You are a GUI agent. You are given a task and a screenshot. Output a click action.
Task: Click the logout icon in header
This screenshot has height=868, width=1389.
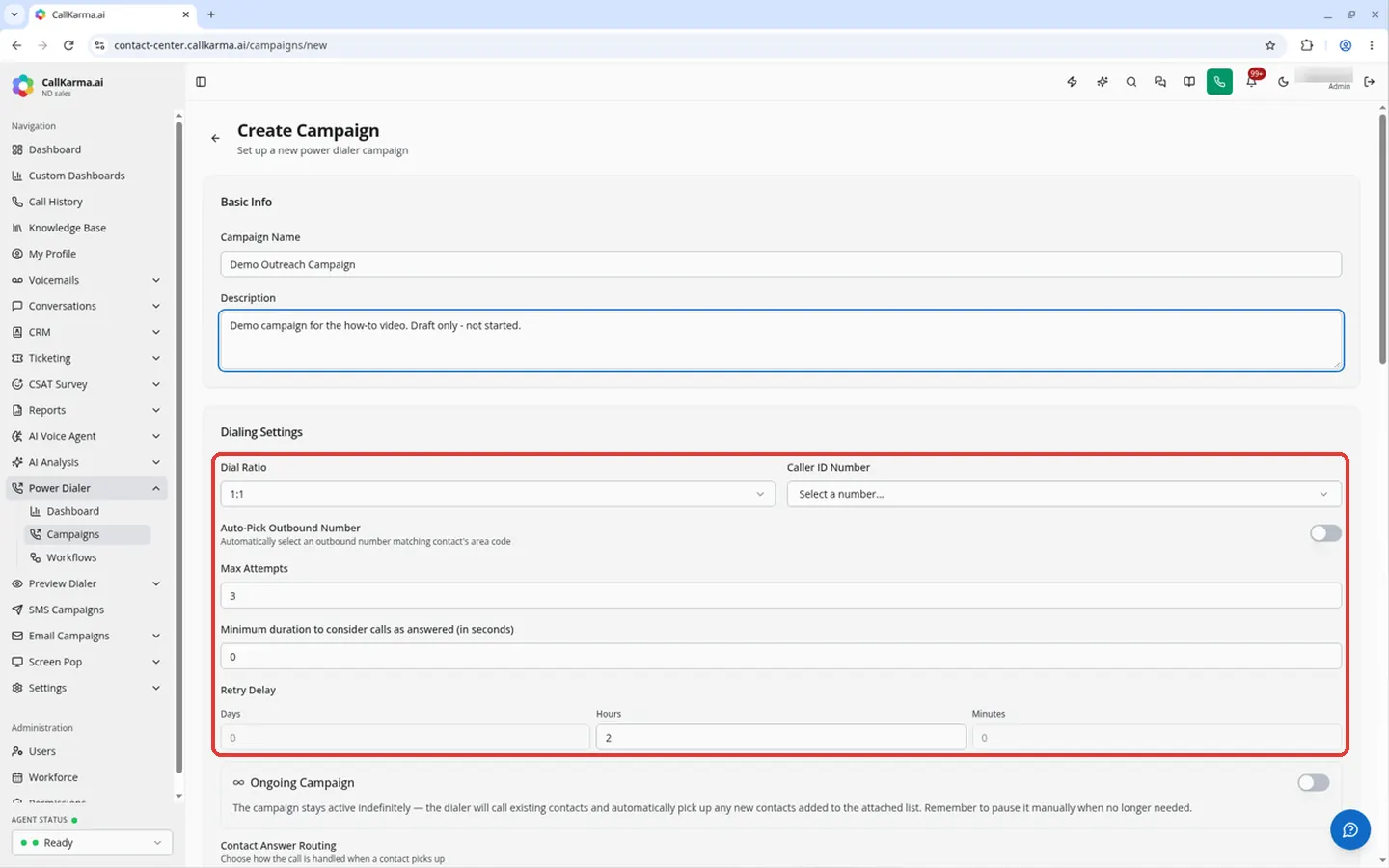pos(1369,82)
